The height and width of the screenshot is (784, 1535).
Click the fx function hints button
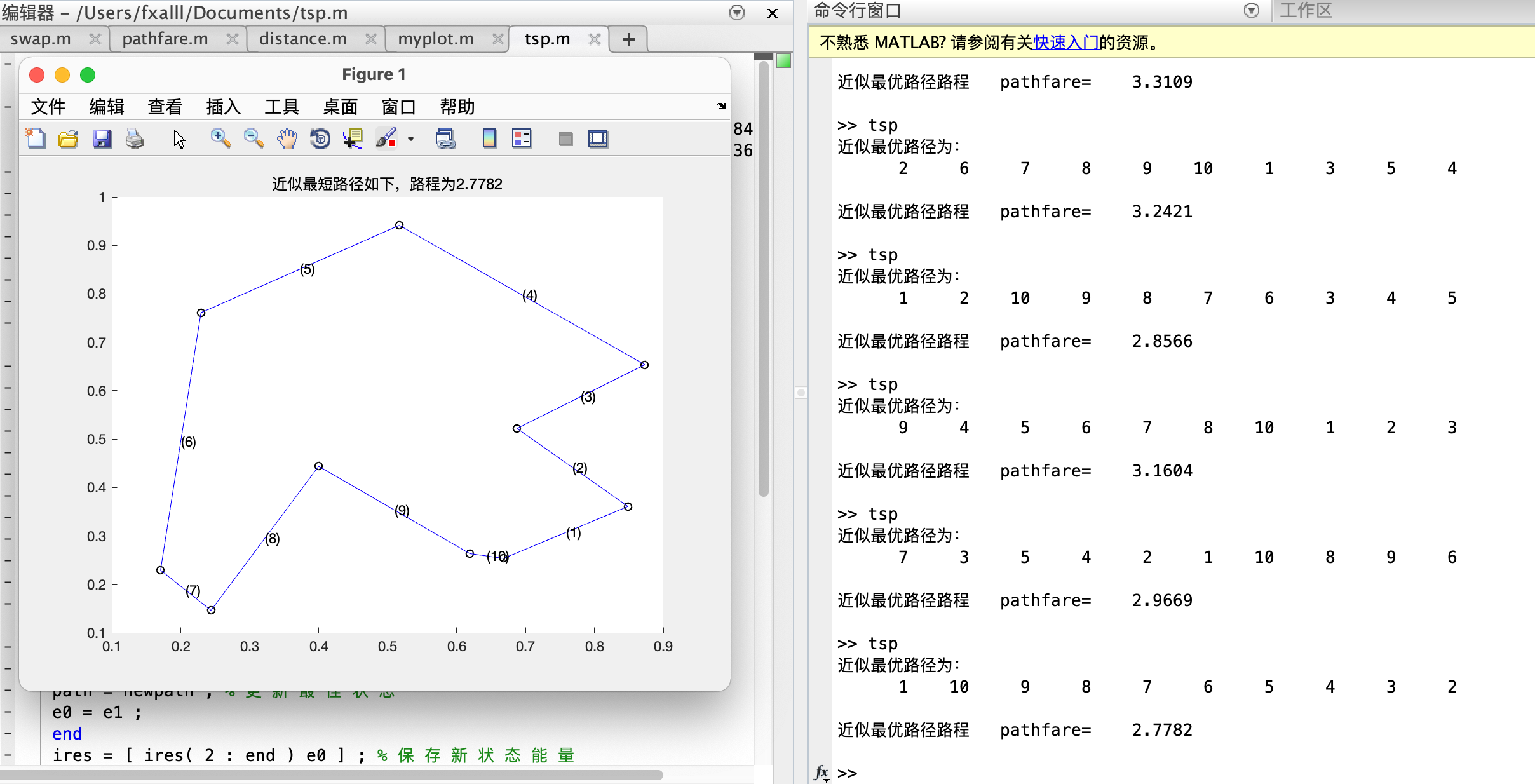click(x=822, y=773)
